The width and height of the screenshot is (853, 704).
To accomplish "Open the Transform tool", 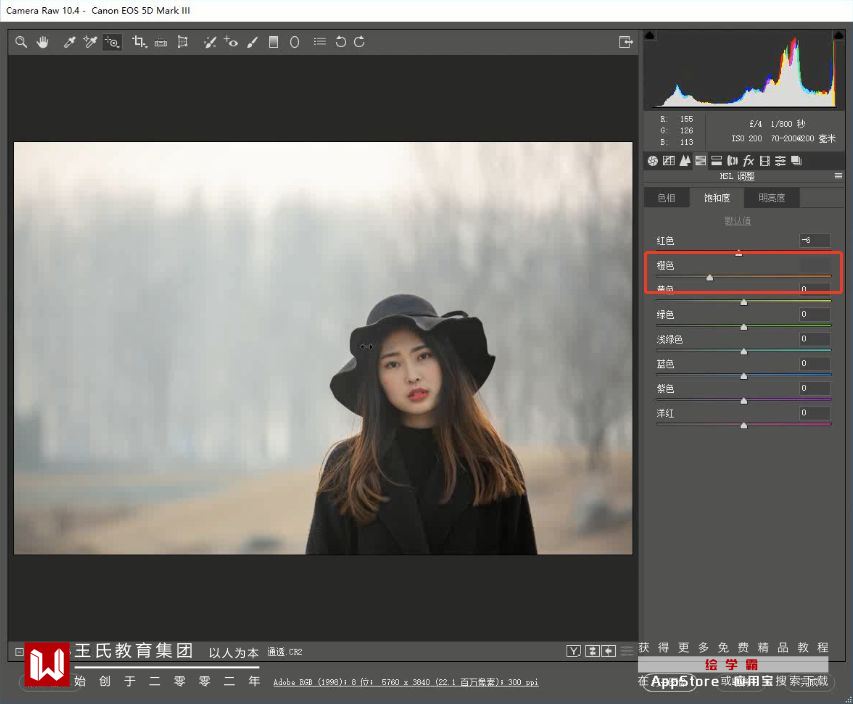I will [183, 42].
